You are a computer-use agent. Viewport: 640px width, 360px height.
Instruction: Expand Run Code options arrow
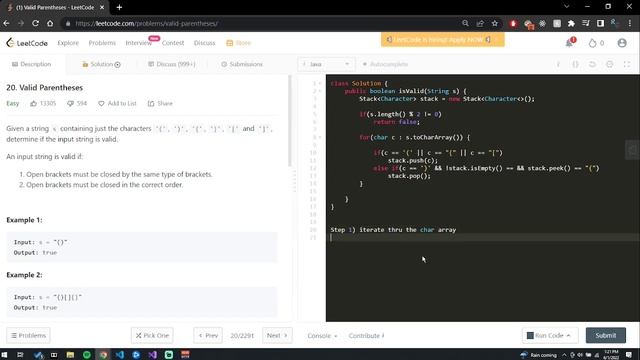click(569, 336)
